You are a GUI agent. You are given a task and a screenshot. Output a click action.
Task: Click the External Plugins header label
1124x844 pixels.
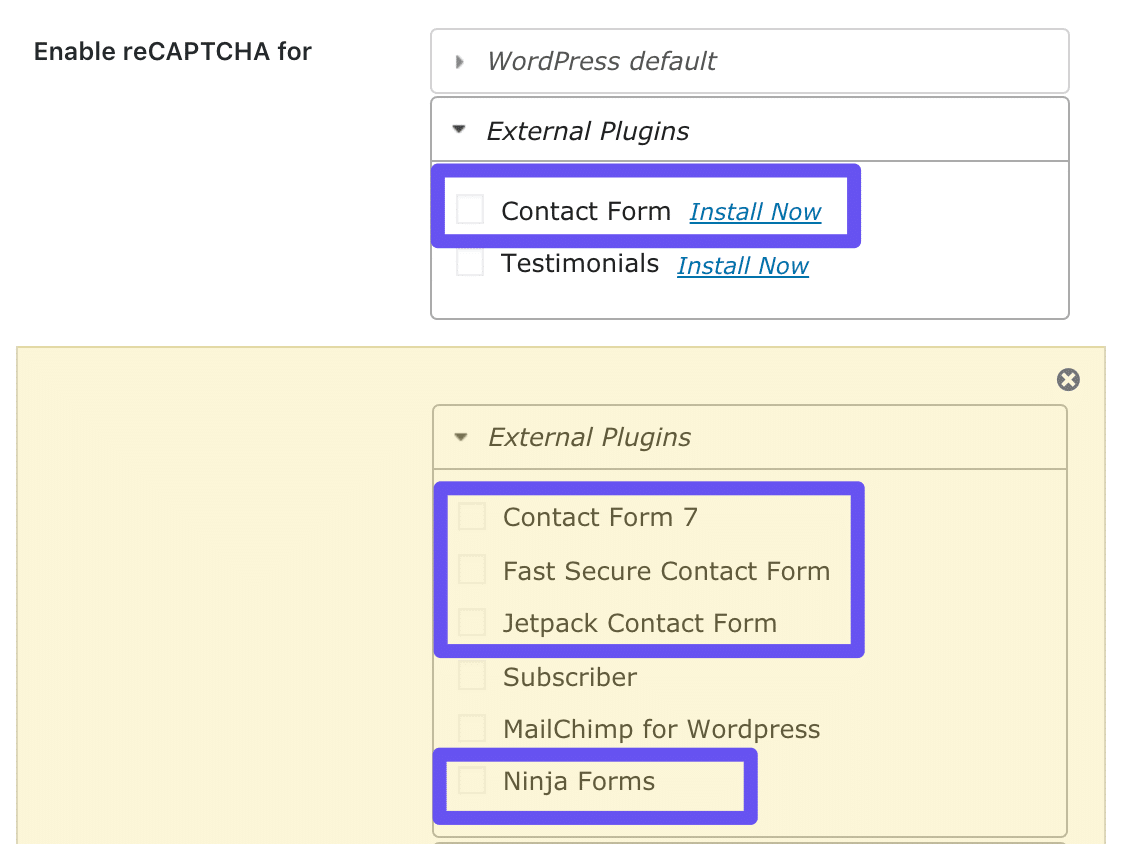click(588, 130)
